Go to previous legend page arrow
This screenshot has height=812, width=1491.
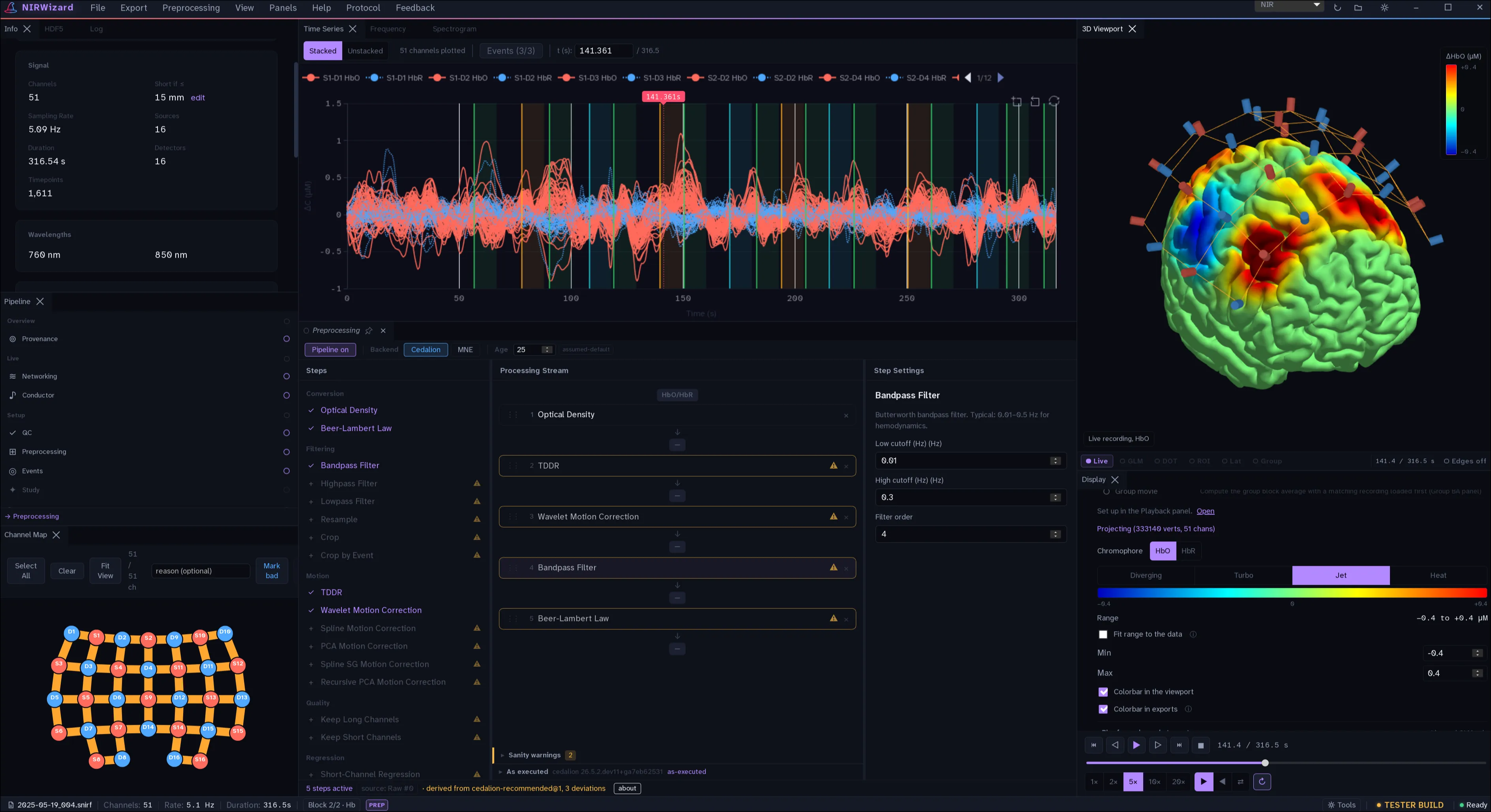968,77
